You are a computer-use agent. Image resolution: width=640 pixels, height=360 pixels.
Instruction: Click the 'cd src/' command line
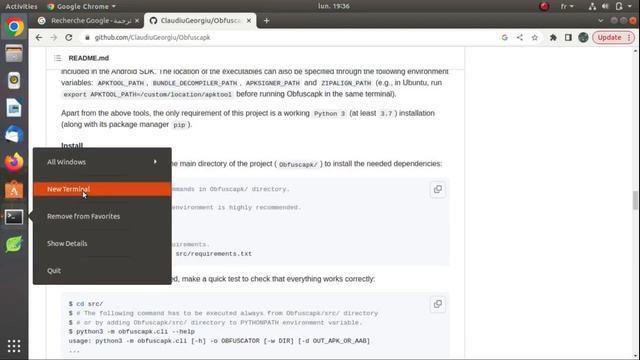point(86,304)
